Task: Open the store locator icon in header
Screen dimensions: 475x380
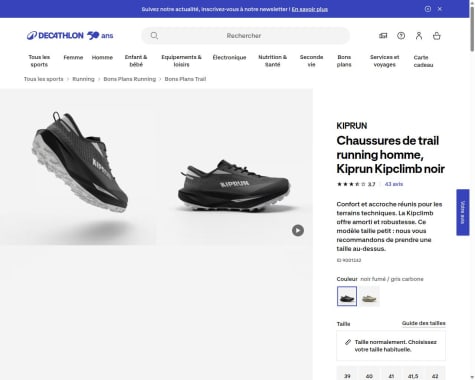Action: click(383, 36)
